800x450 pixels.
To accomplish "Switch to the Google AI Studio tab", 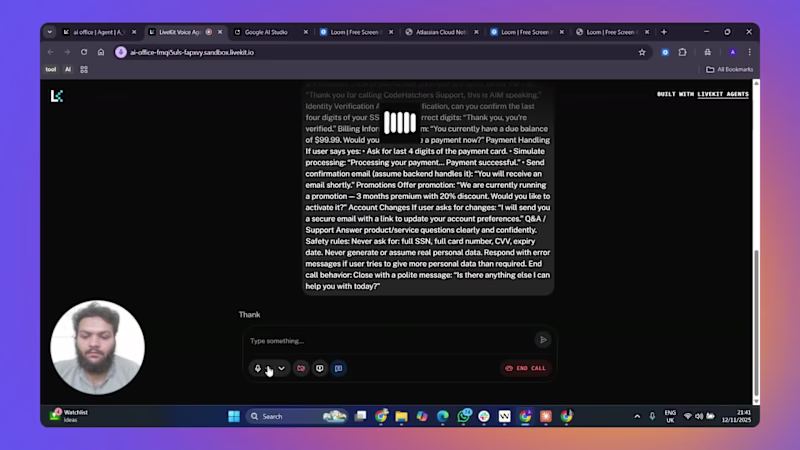I will pyautogui.click(x=271, y=32).
